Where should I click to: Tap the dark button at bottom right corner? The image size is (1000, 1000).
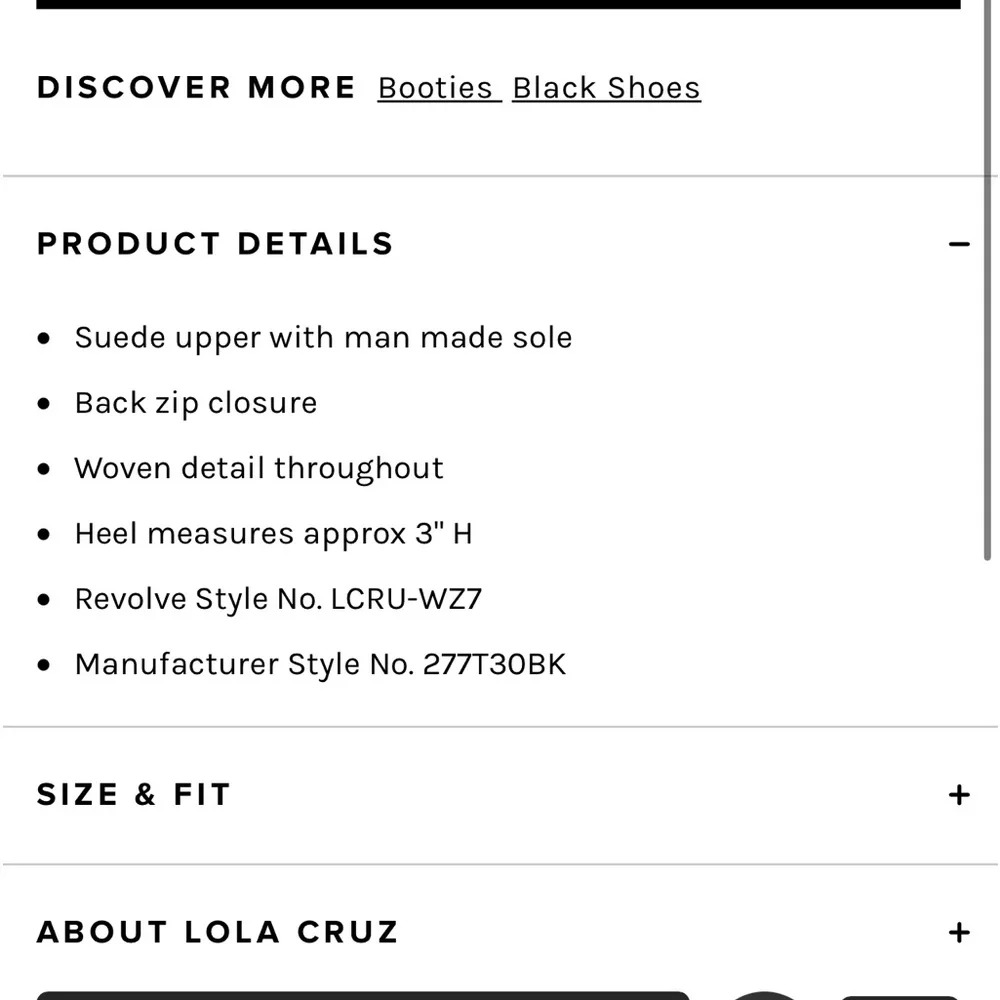click(899, 996)
